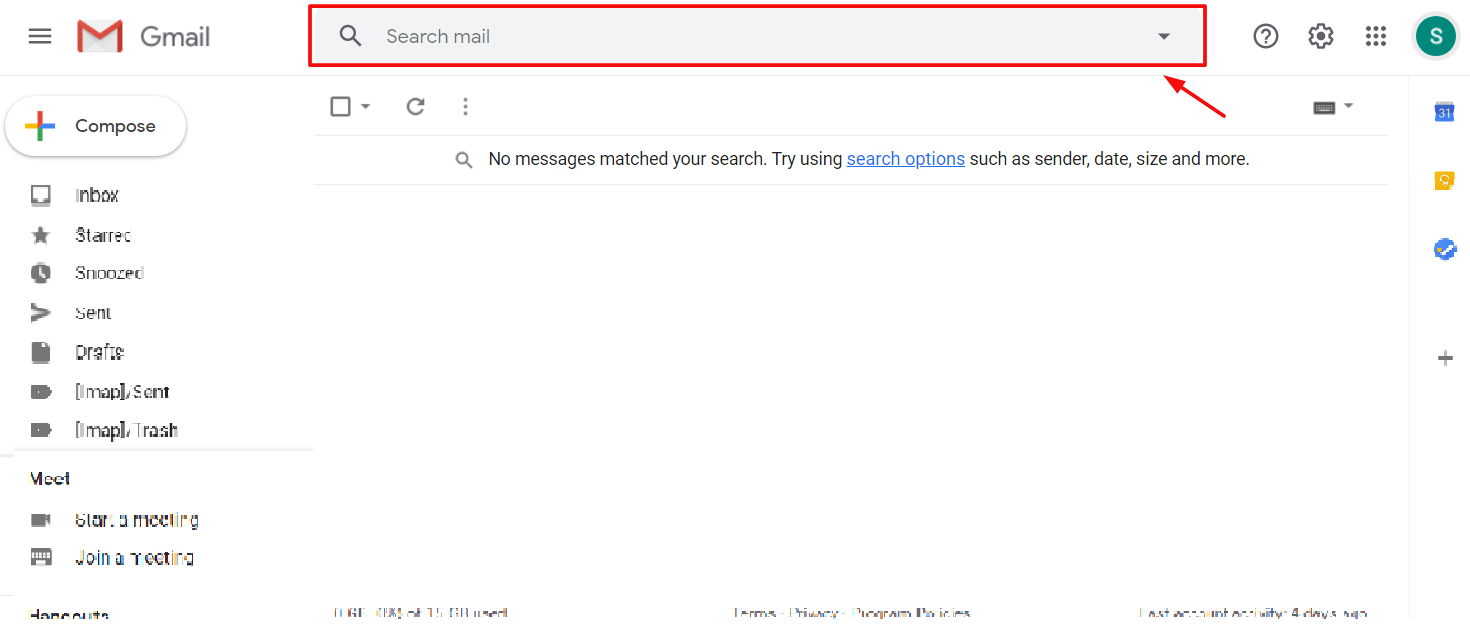Image resolution: width=1470 pixels, height=629 pixels.
Task: Toggle the select-all messages checkbox
Action: [x=340, y=106]
